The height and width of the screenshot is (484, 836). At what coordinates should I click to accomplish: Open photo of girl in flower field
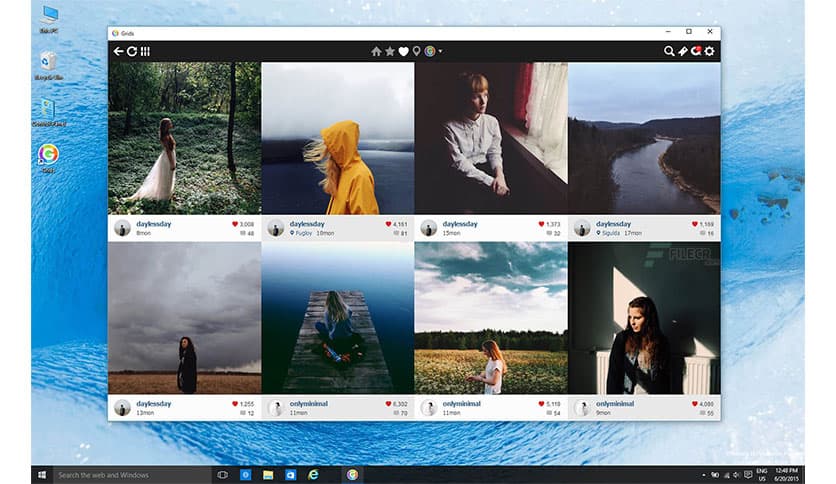tap(491, 318)
